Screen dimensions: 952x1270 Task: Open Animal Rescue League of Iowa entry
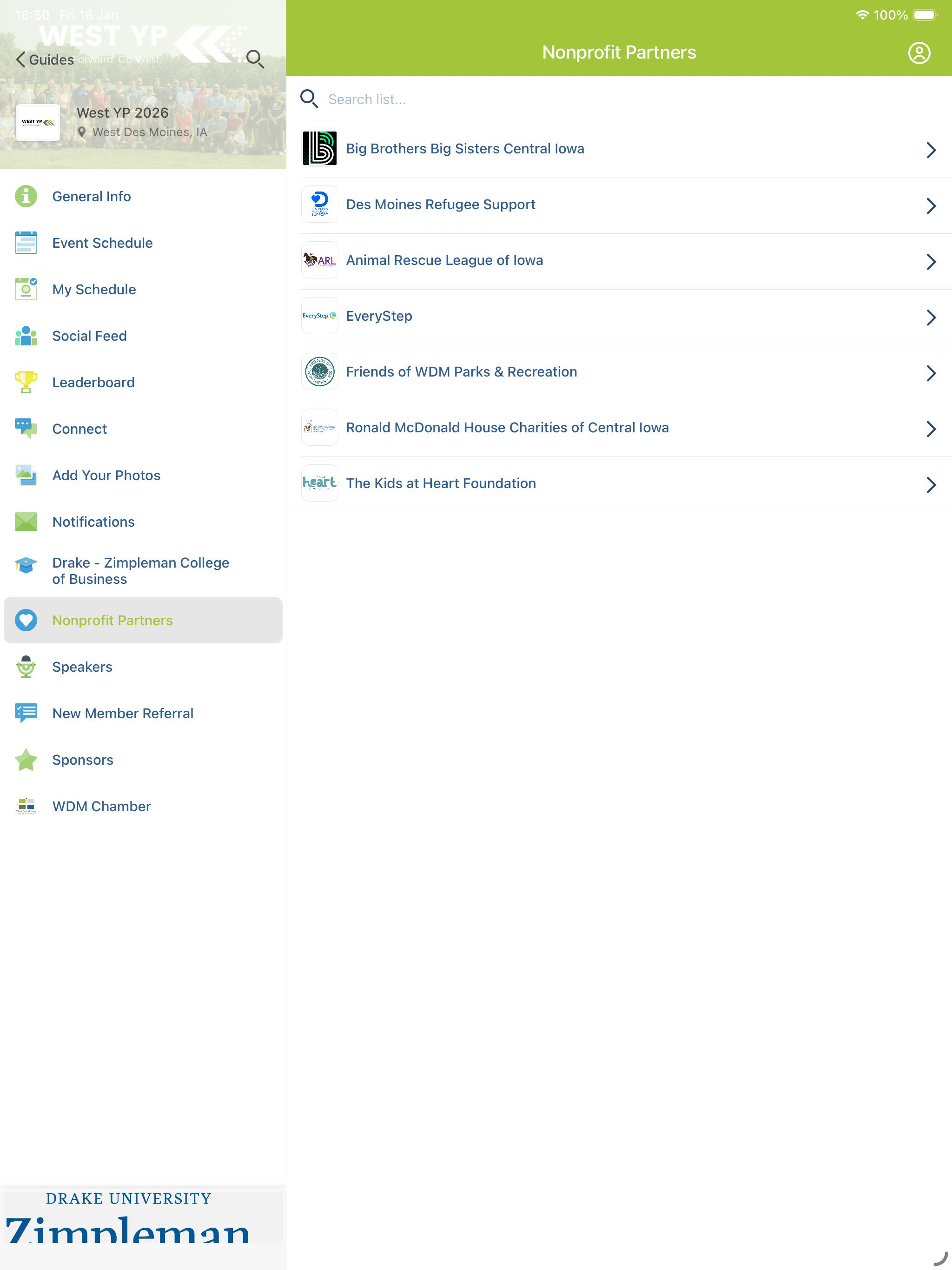point(619,261)
